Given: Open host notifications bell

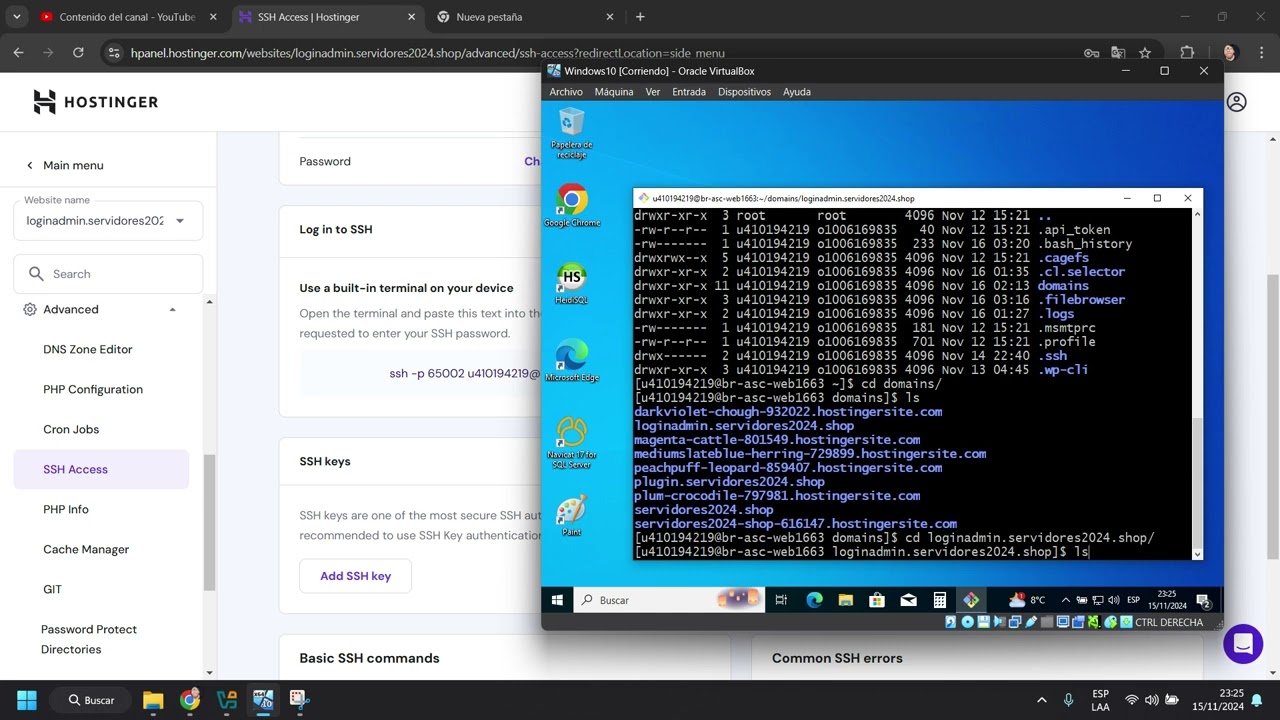Looking at the screenshot, I should click(1256, 700).
